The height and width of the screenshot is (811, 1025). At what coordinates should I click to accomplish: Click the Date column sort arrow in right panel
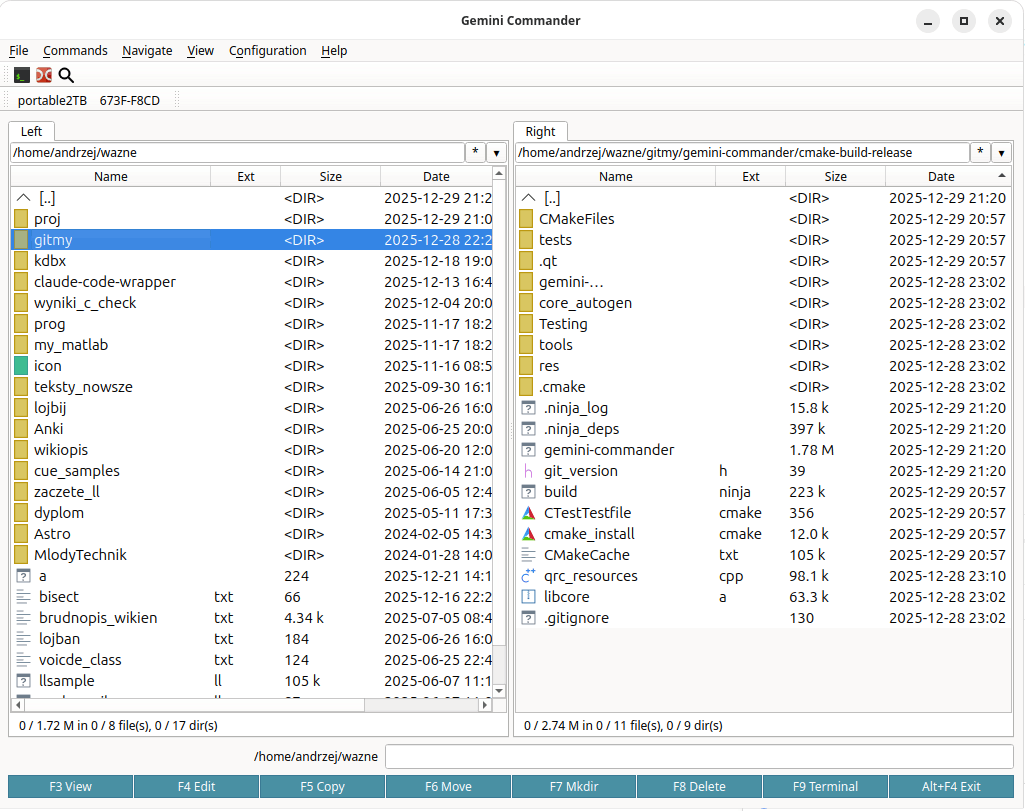(1002, 175)
